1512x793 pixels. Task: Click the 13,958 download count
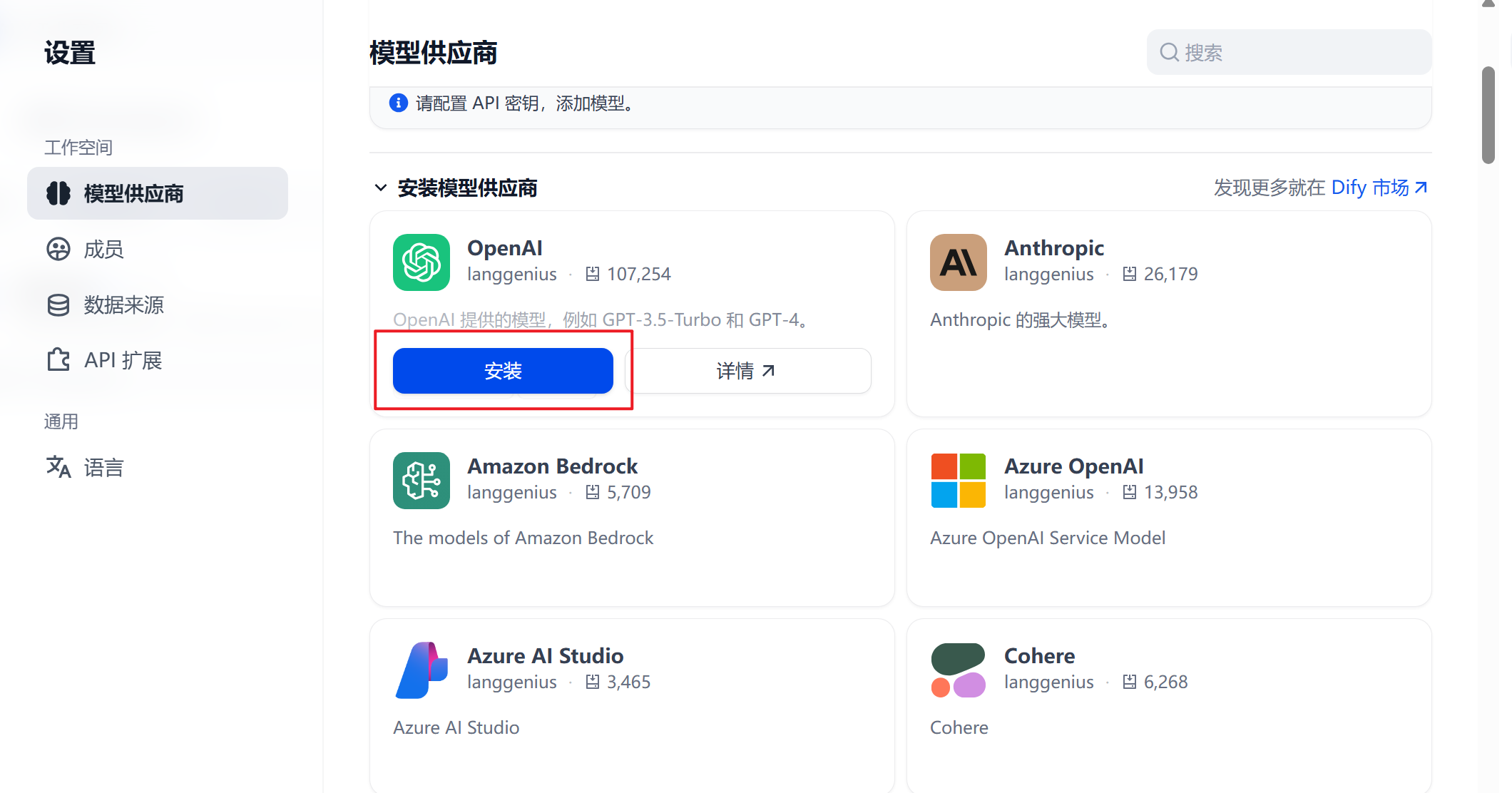coord(1171,492)
